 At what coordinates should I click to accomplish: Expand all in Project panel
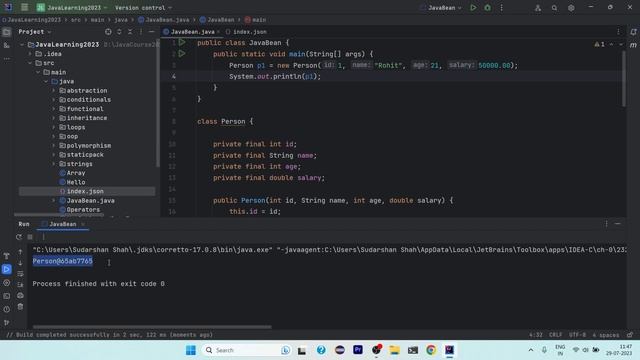click(119, 31)
